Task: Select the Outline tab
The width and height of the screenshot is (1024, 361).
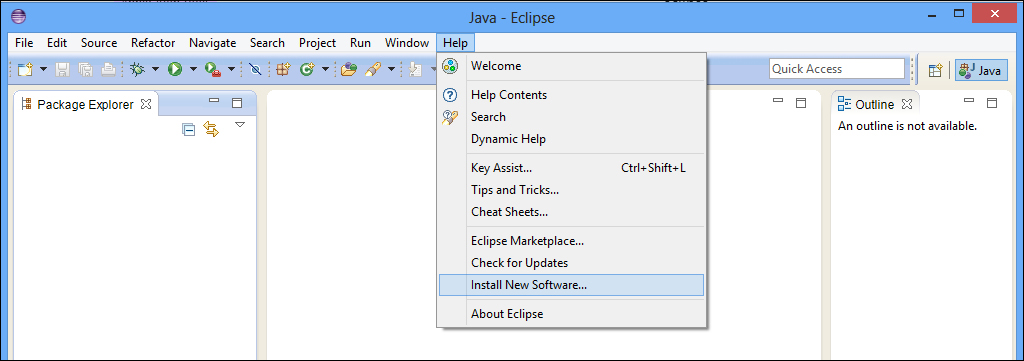Action: coord(874,104)
